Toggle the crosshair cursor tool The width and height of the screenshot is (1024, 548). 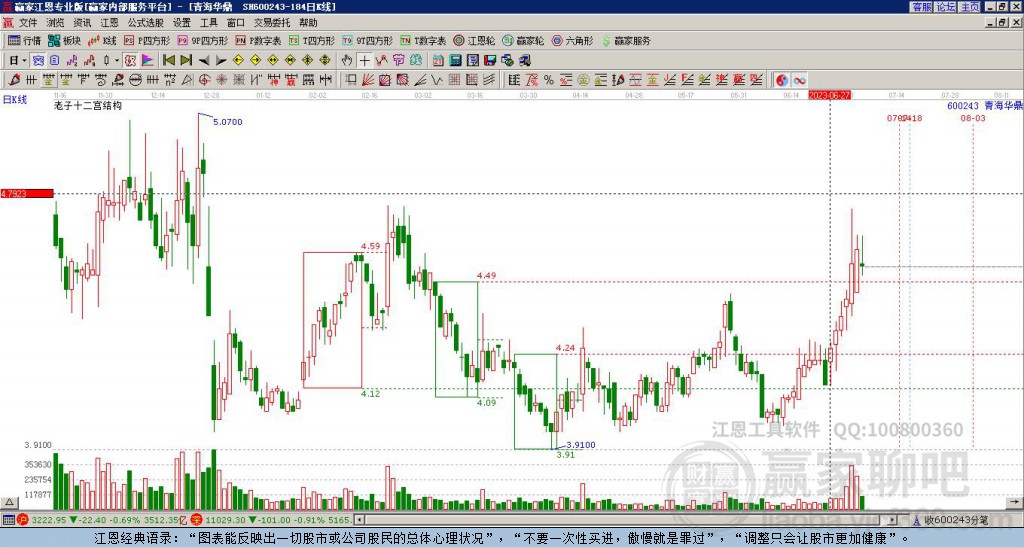tap(364, 61)
